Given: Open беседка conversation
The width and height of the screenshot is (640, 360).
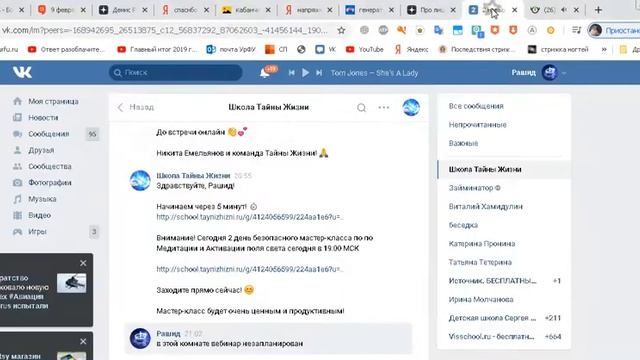Looking at the screenshot, I should pos(504,225).
